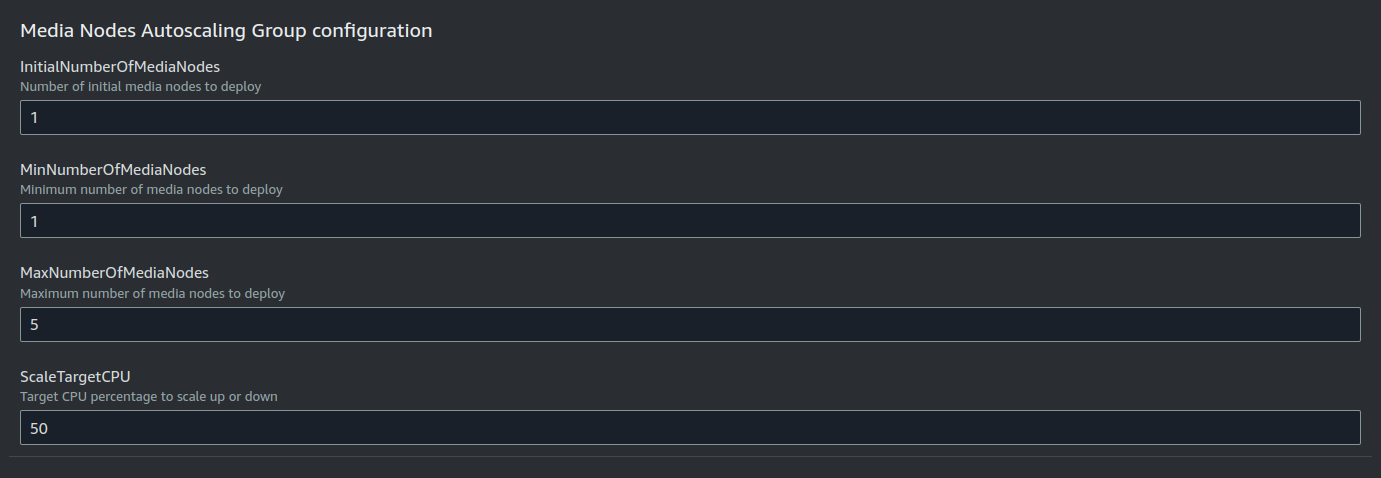Select the MaxNumberOfMediaNodes label

[114, 273]
